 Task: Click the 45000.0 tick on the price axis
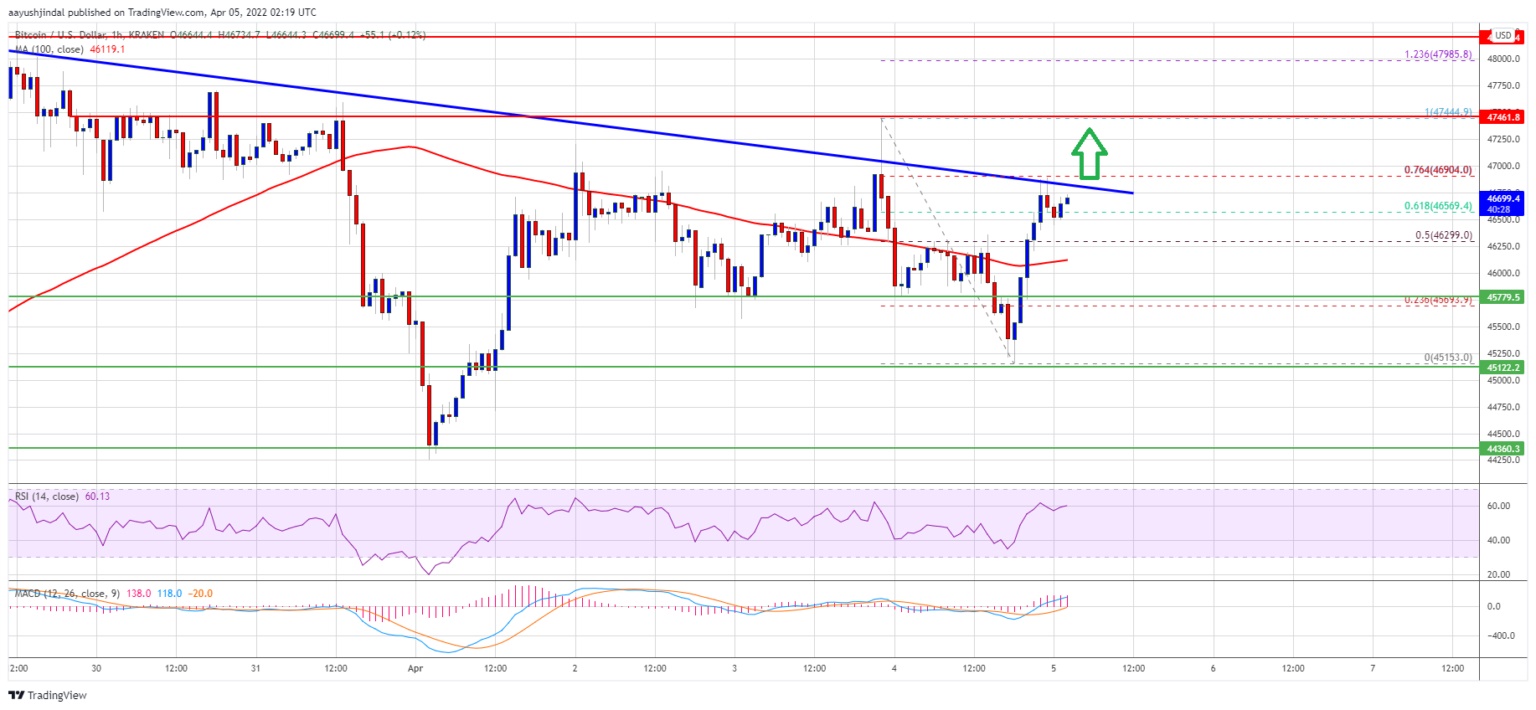(1503, 381)
